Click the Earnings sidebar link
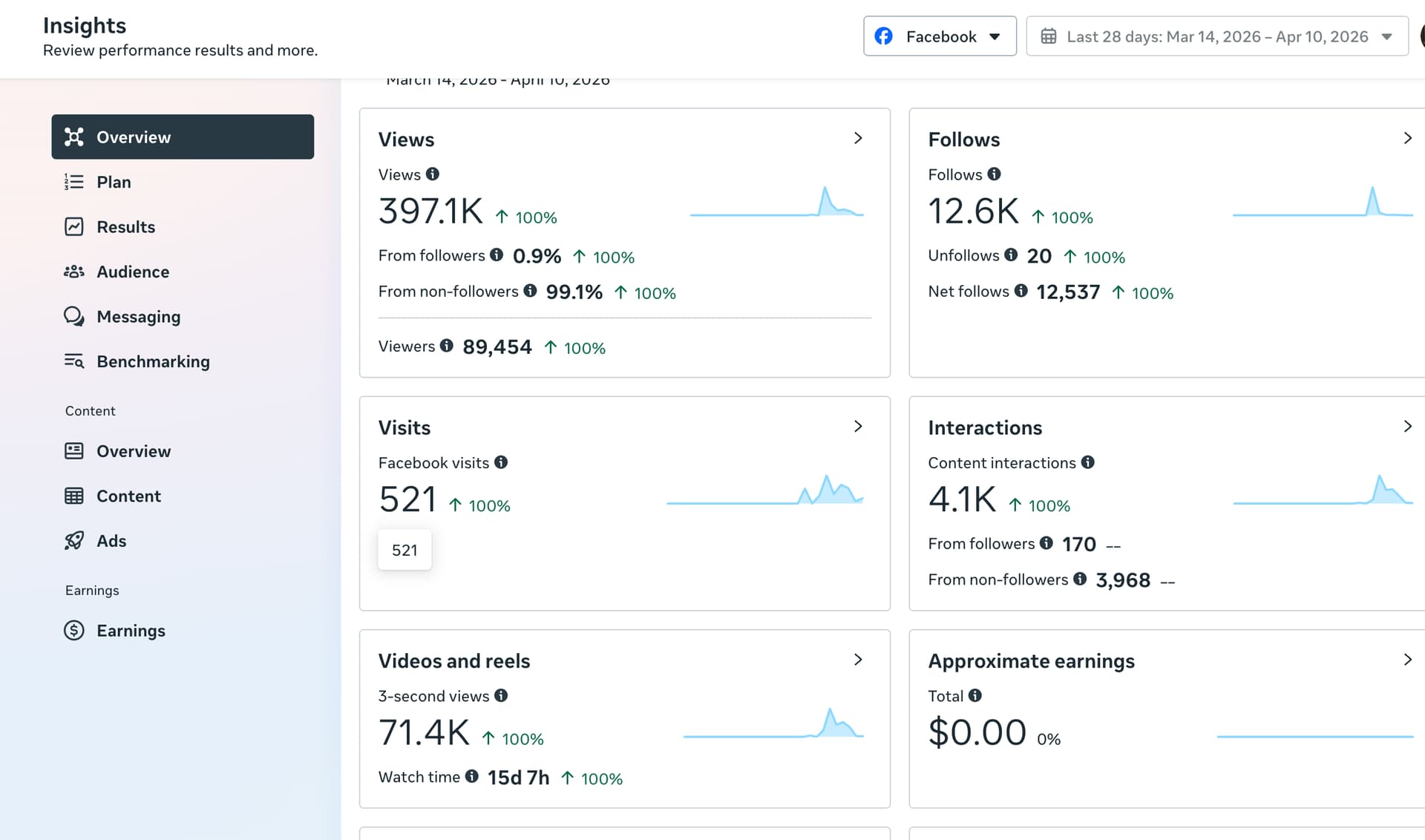This screenshot has width=1425, height=840. [131, 631]
